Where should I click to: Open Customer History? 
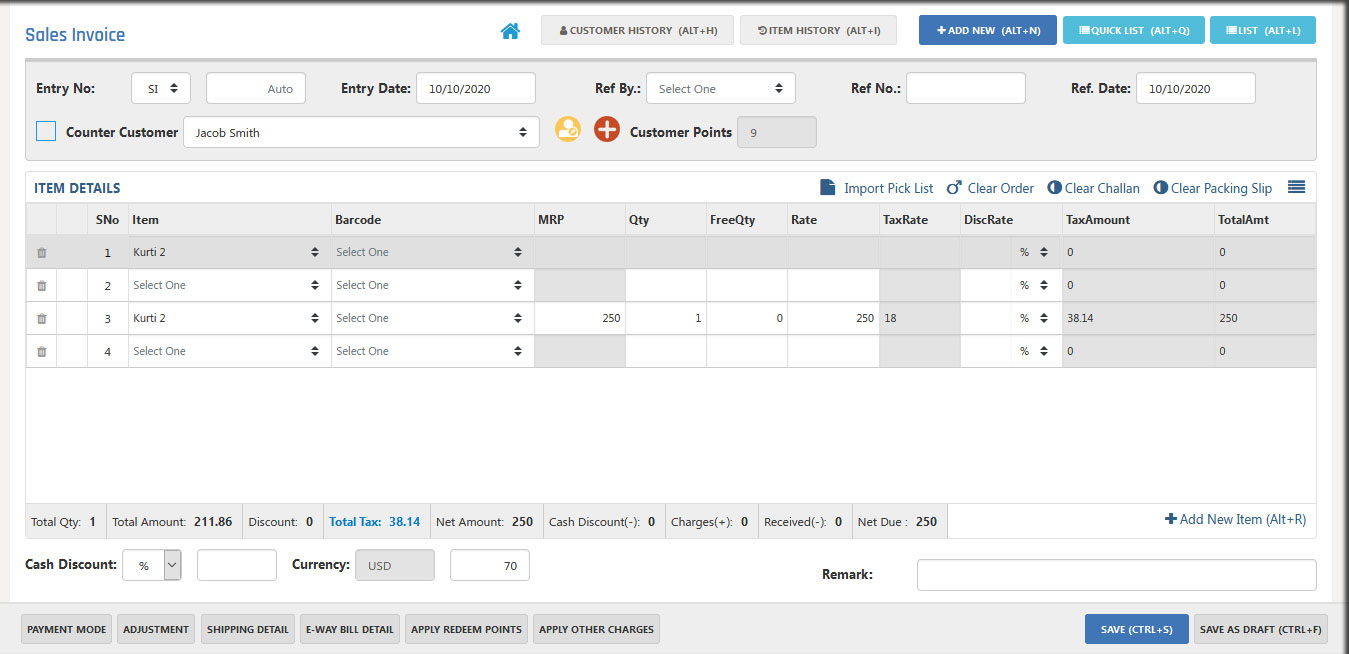pos(637,30)
